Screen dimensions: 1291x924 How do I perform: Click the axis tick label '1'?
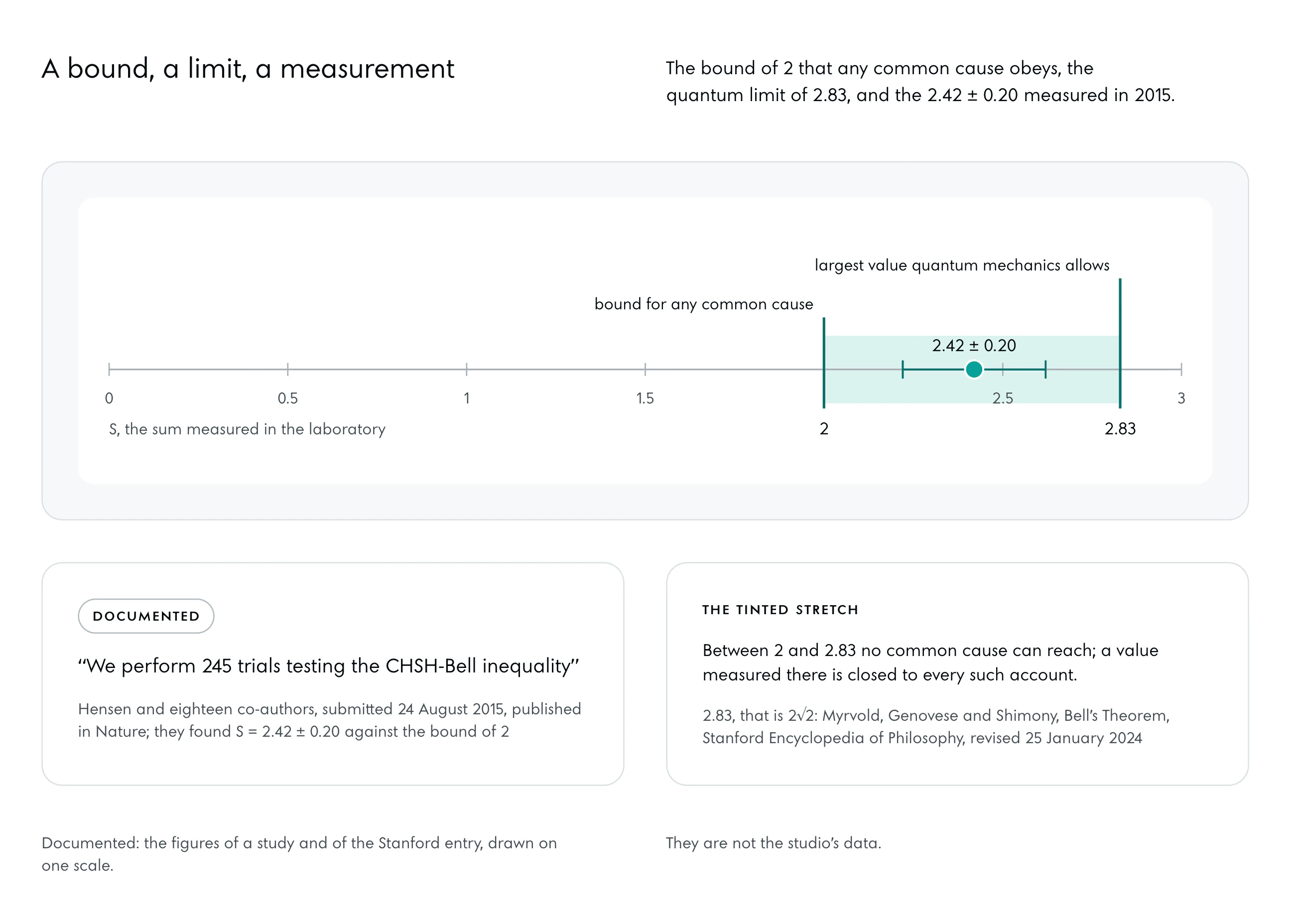click(466, 397)
